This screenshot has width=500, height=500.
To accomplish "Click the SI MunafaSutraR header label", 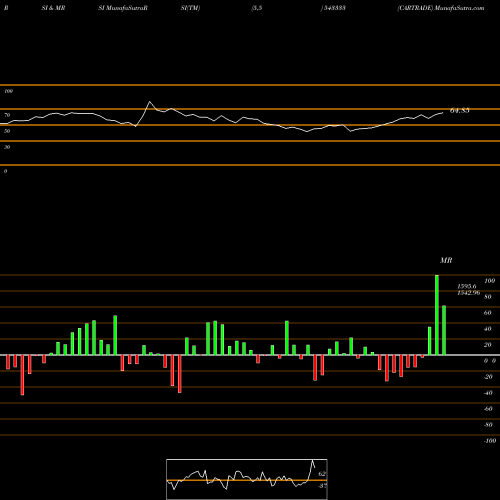I will (x=123, y=8).
